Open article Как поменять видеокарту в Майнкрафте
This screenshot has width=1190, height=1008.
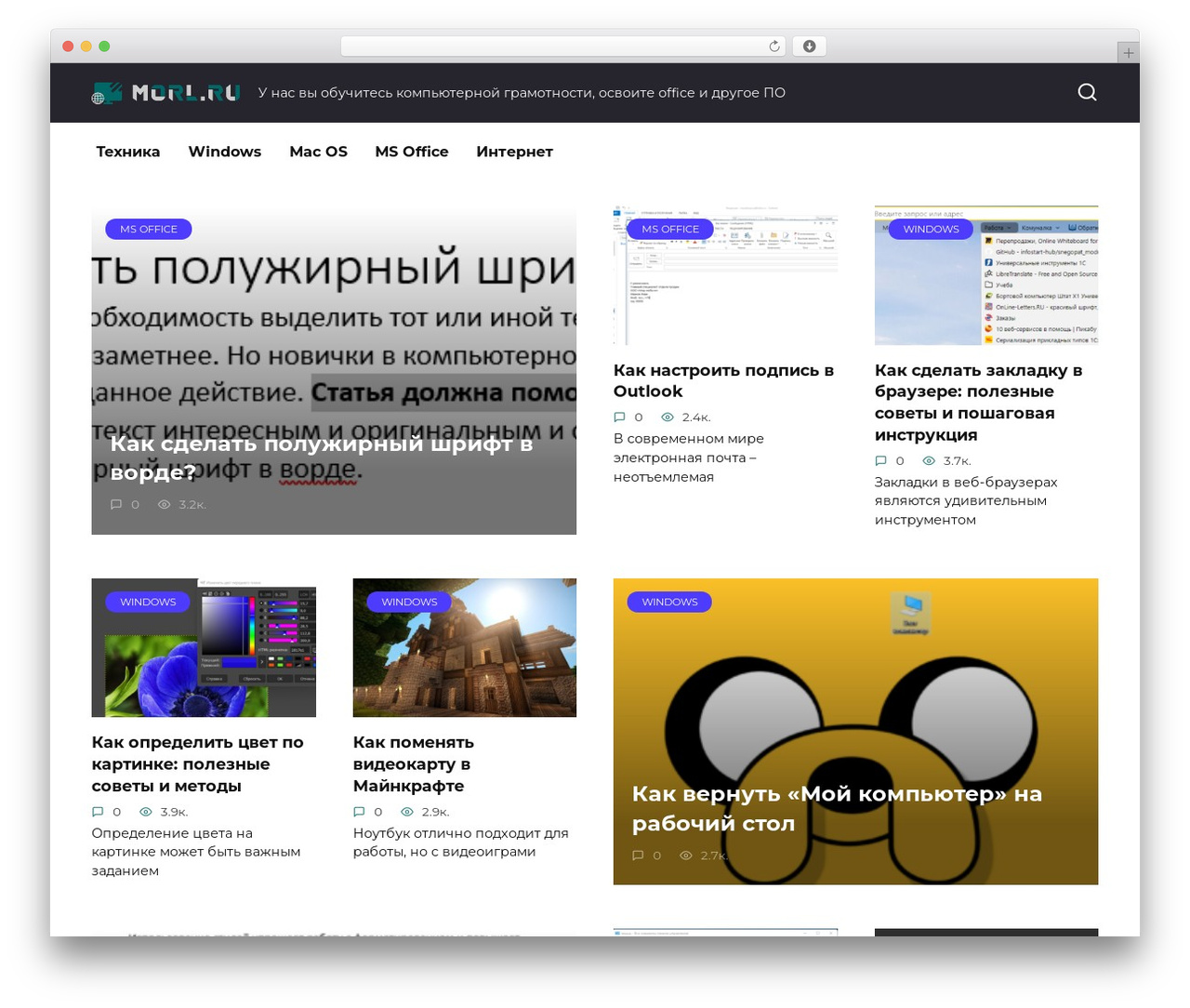coord(414,763)
